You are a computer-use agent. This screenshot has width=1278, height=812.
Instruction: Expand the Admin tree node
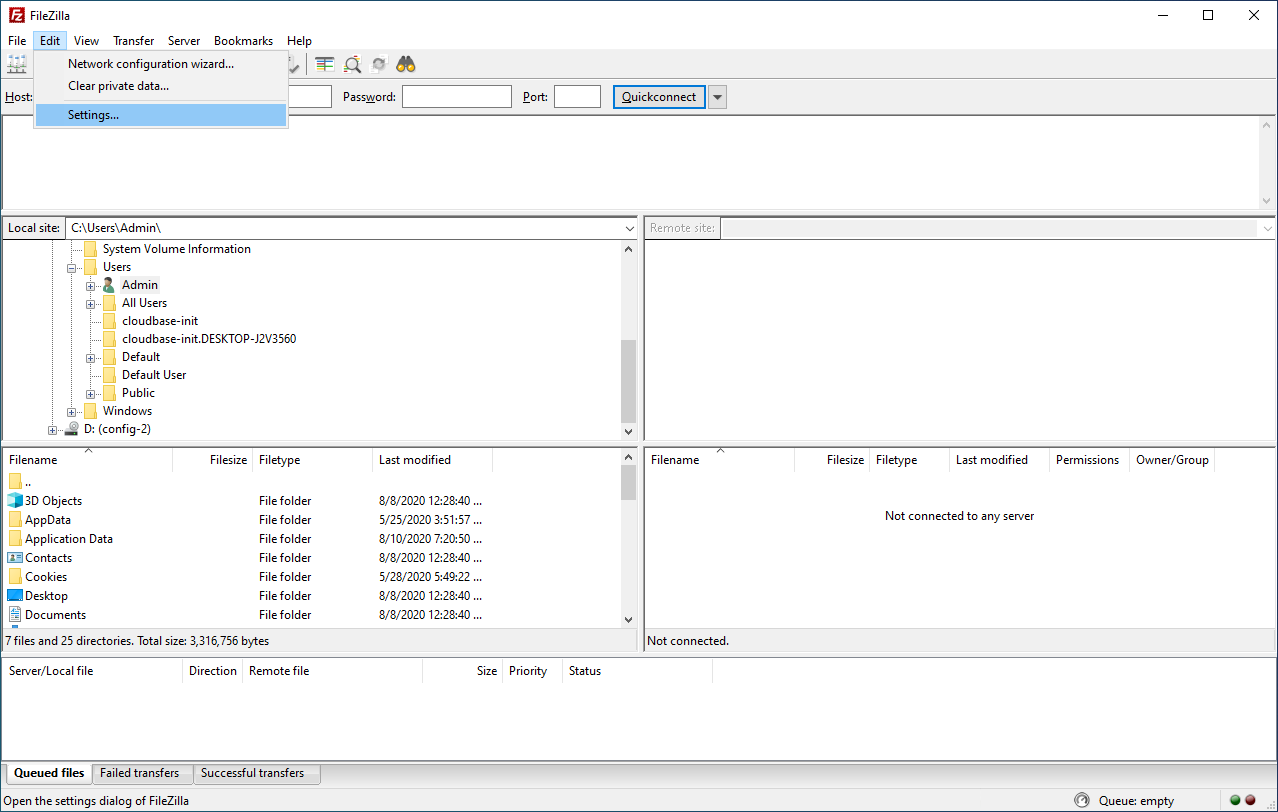click(91, 286)
